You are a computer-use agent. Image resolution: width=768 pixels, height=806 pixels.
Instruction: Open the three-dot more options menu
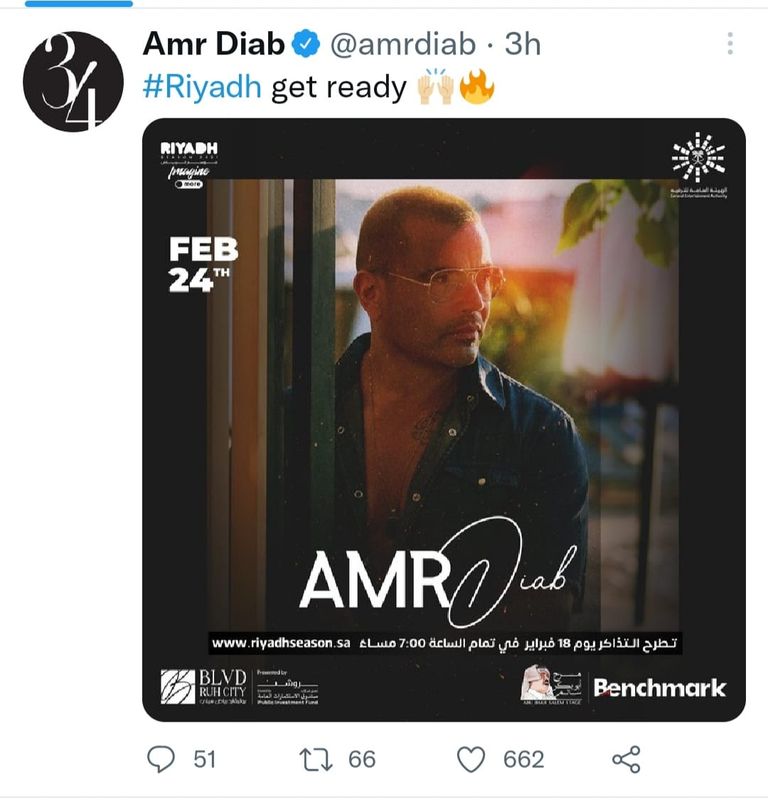730,44
